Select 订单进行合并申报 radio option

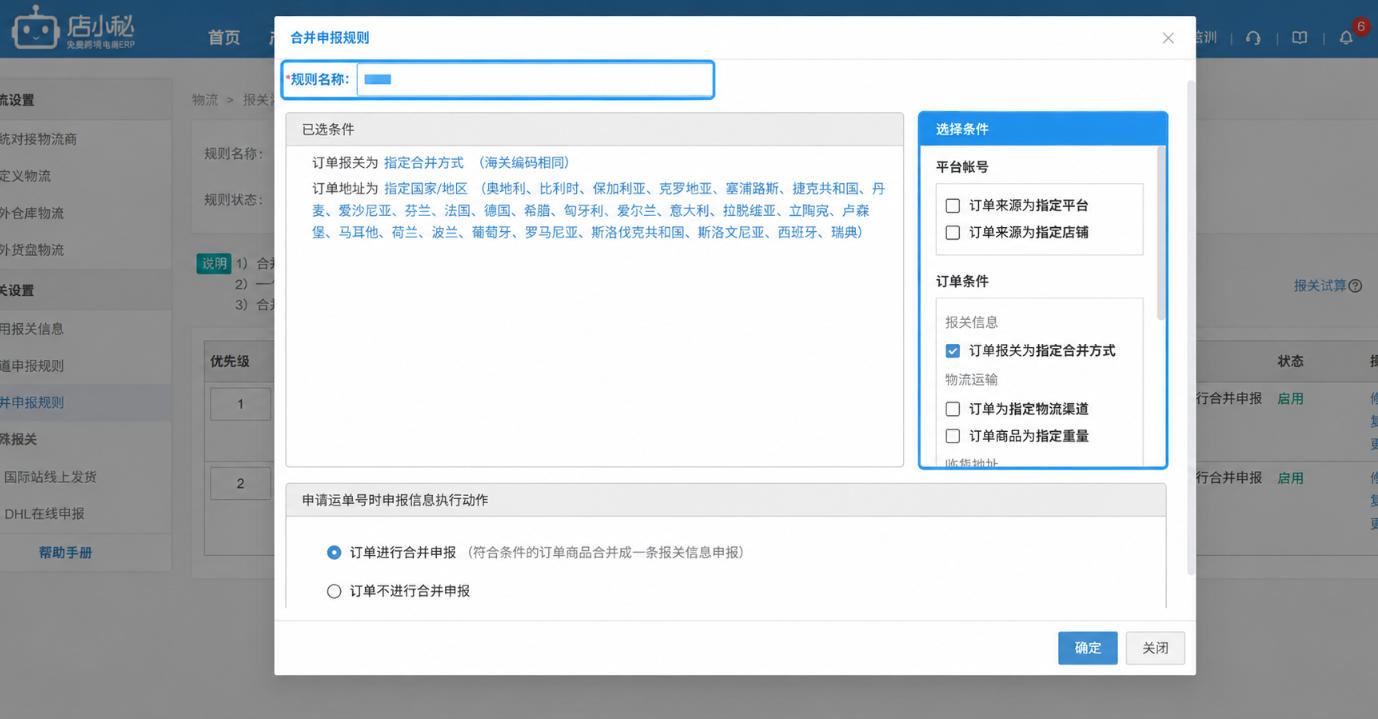[x=334, y=552]
